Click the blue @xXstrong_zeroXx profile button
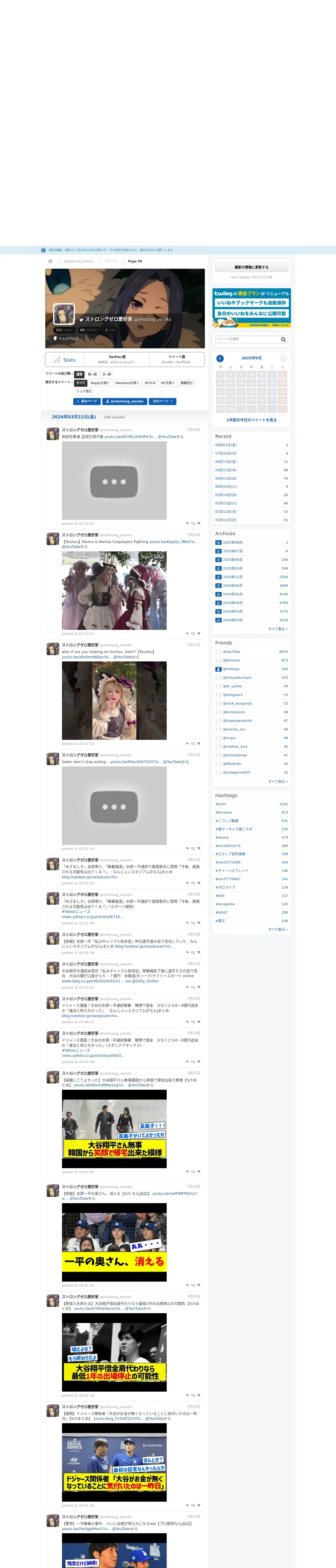This screenshot has height=1568, width=336. (x=125, y=401)
